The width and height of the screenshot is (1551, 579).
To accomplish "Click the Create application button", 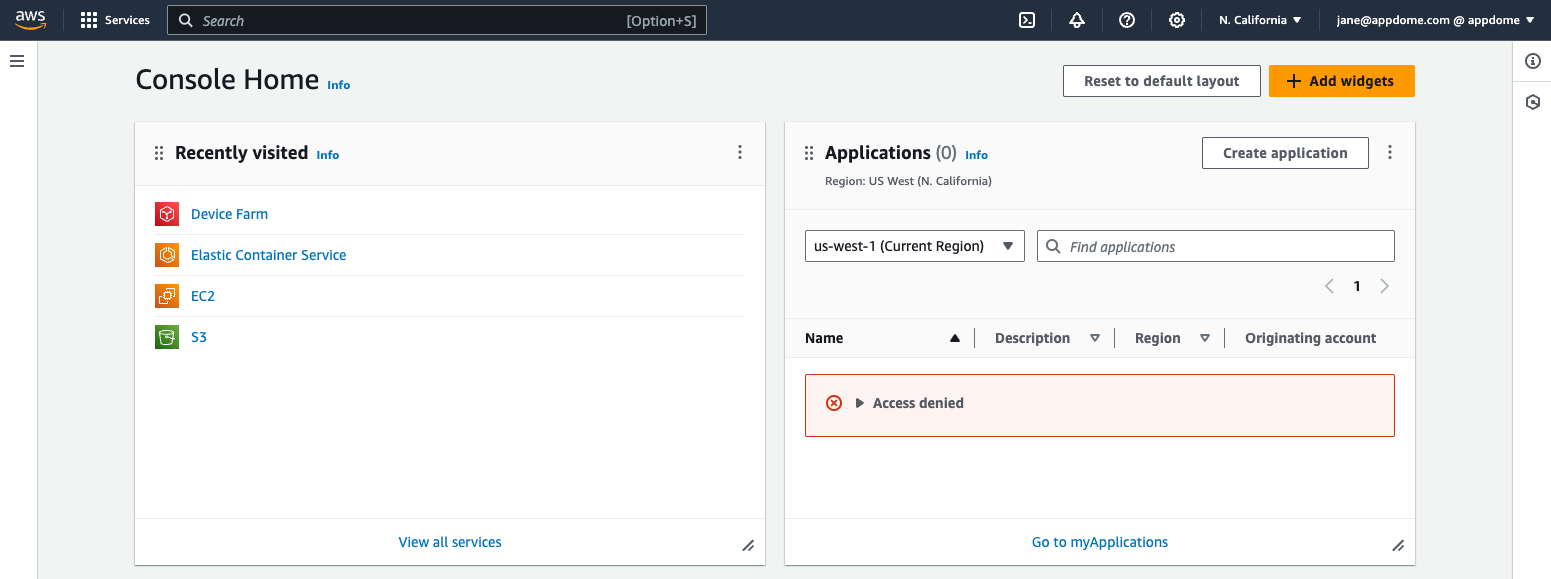I will (1285, 152).
